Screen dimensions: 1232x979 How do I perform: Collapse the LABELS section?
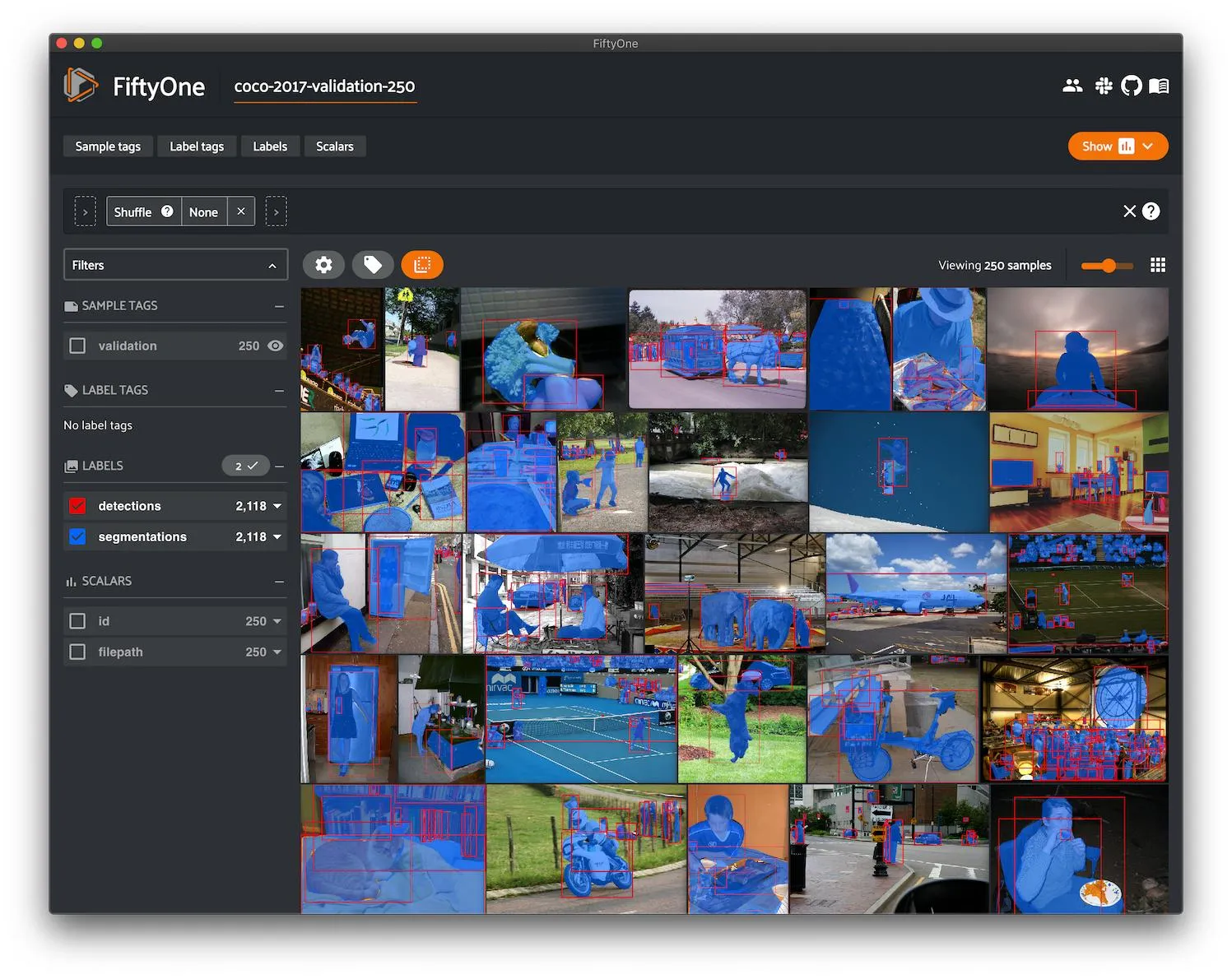279,466
